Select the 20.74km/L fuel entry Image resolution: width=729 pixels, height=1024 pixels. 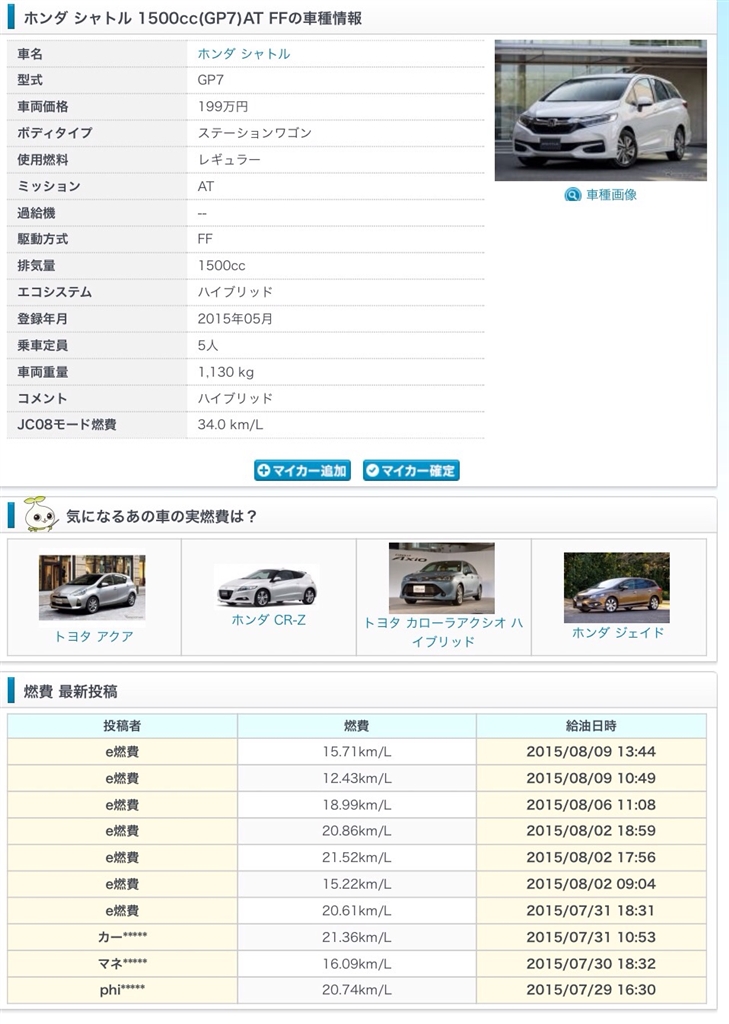357,990
